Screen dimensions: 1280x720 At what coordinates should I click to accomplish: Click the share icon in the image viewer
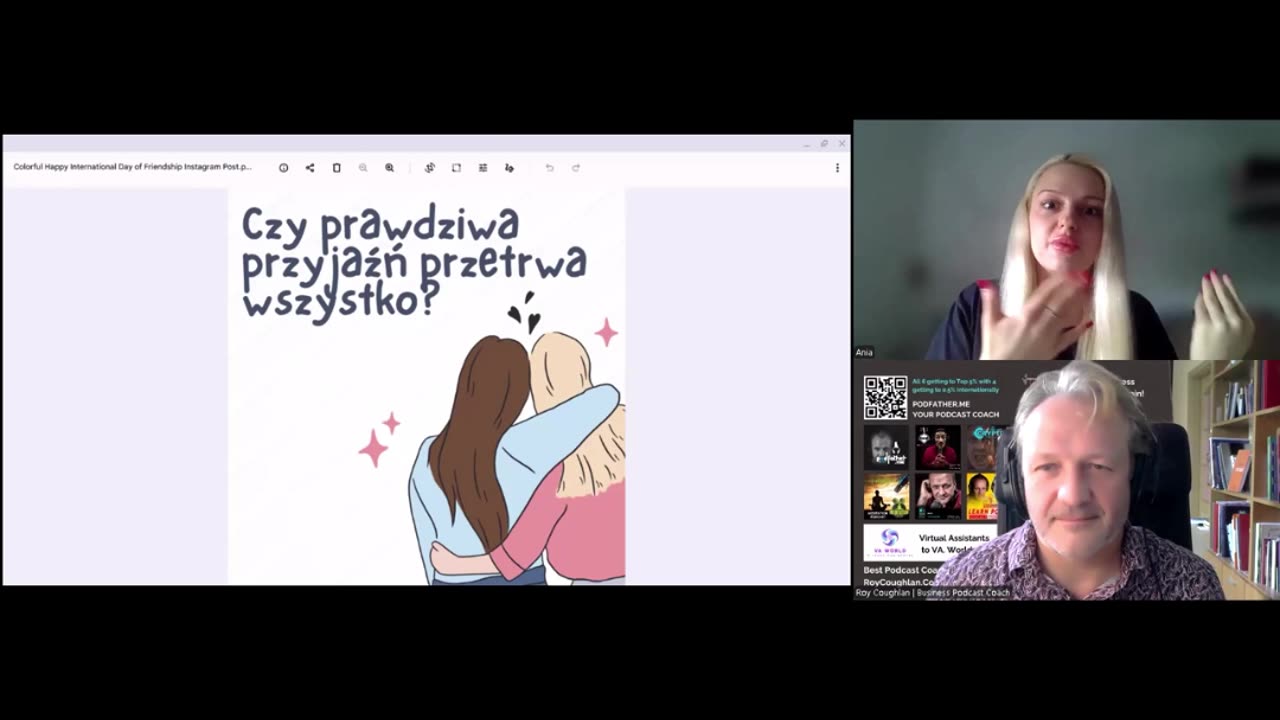[310, 168]
